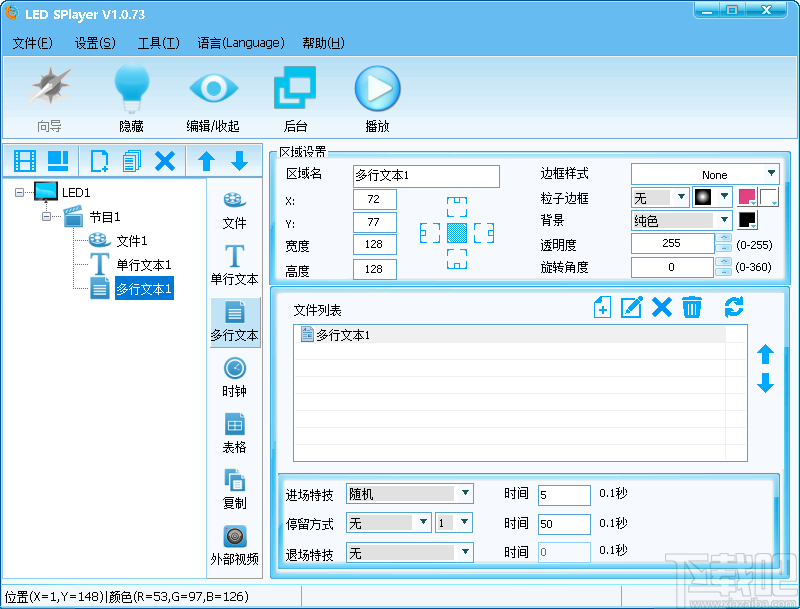Add a new file to the file list

tap(602, 308)
